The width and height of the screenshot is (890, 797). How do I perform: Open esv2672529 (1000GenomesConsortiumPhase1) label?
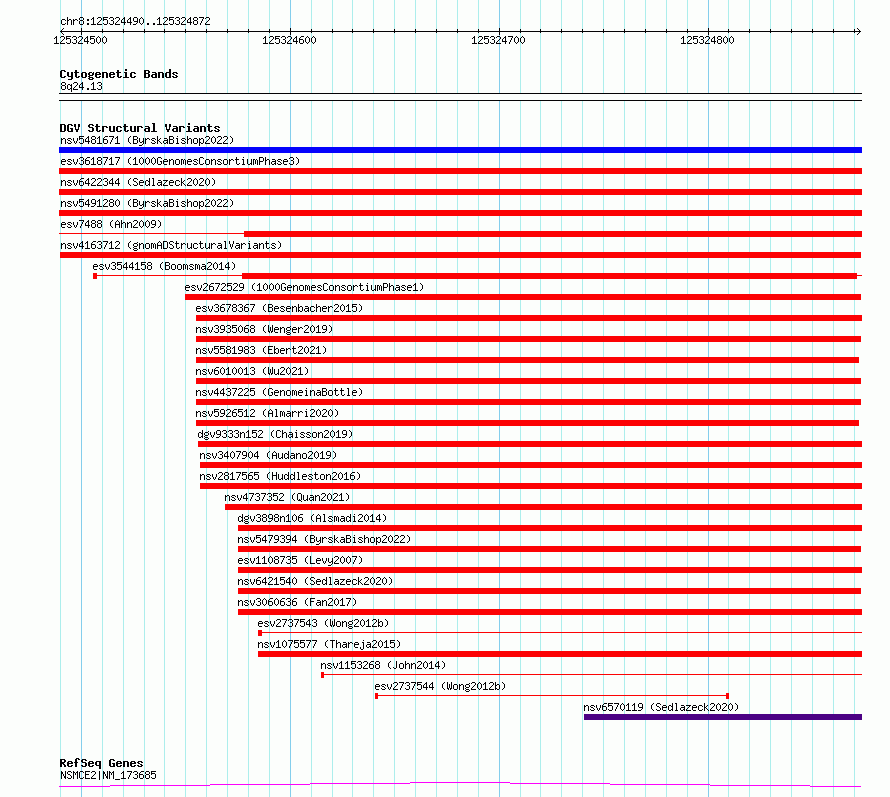(x=304, y=287)
